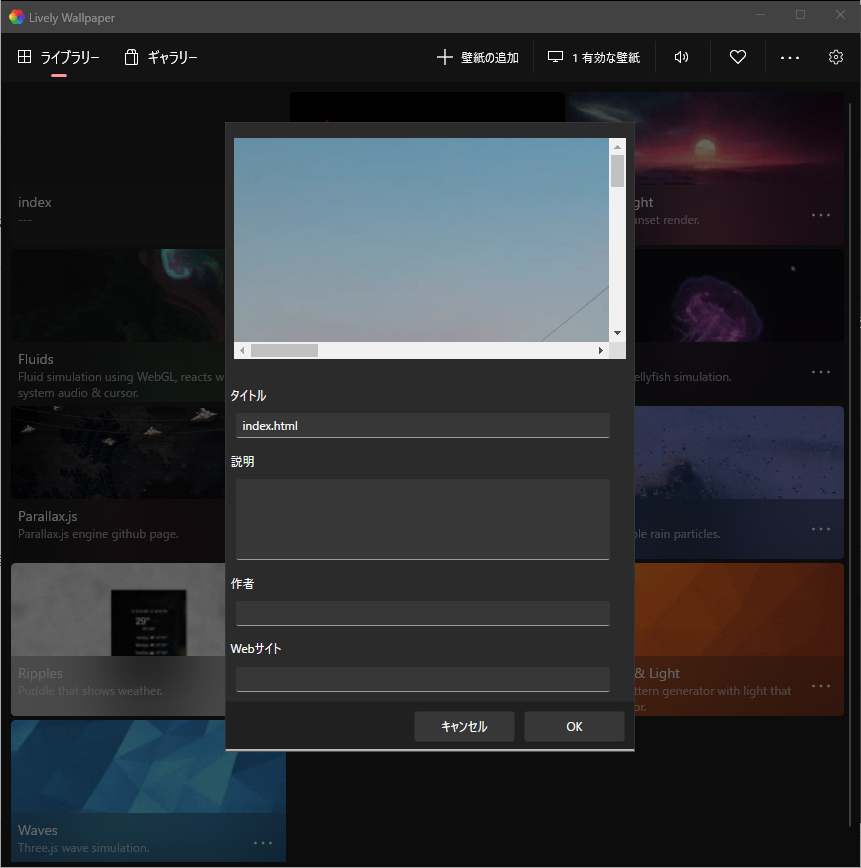This screenshot has height=868, width=861.
Task: Open options for the & Light wallpaper
Action: click(820, 685)
